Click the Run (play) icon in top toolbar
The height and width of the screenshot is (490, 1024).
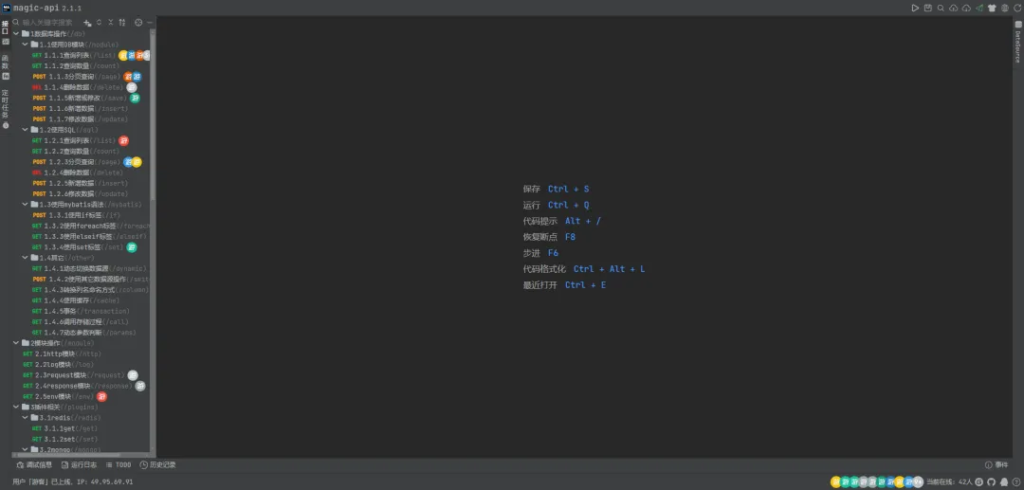point(915,8)
